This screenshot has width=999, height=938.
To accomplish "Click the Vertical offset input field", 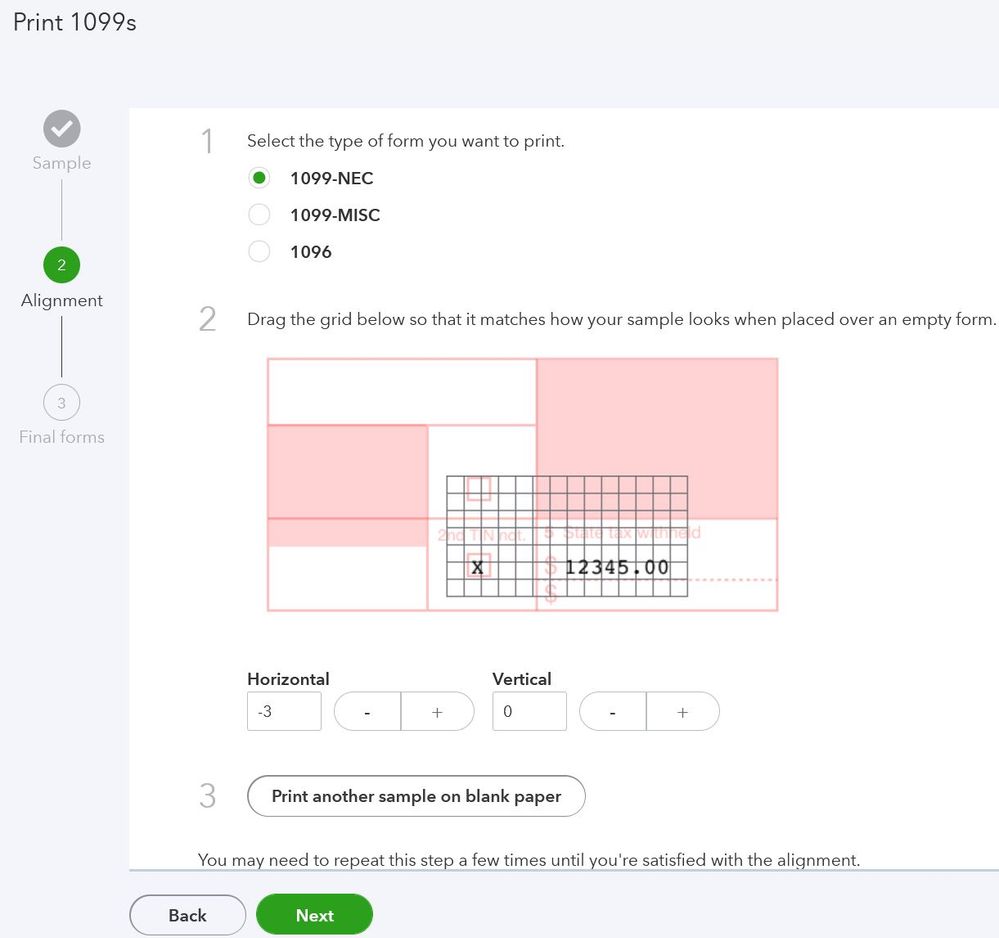I will (x=529, y=712).
